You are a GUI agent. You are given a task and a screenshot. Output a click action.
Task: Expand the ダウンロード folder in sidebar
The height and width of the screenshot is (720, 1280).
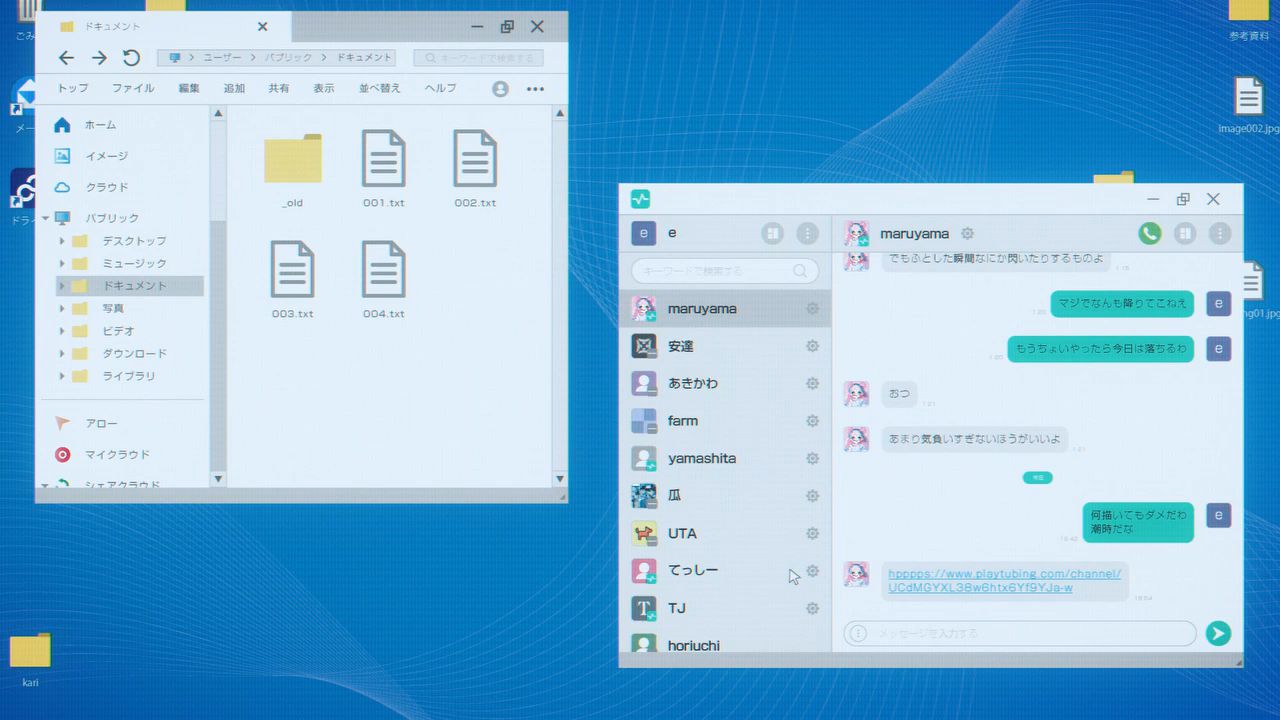point(62,354)
